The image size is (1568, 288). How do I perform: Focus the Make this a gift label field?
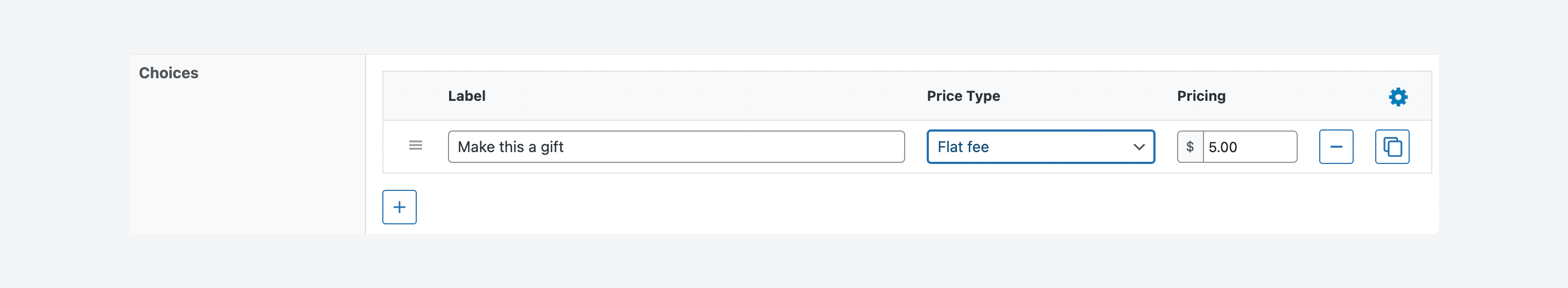(x=676, y=147)
